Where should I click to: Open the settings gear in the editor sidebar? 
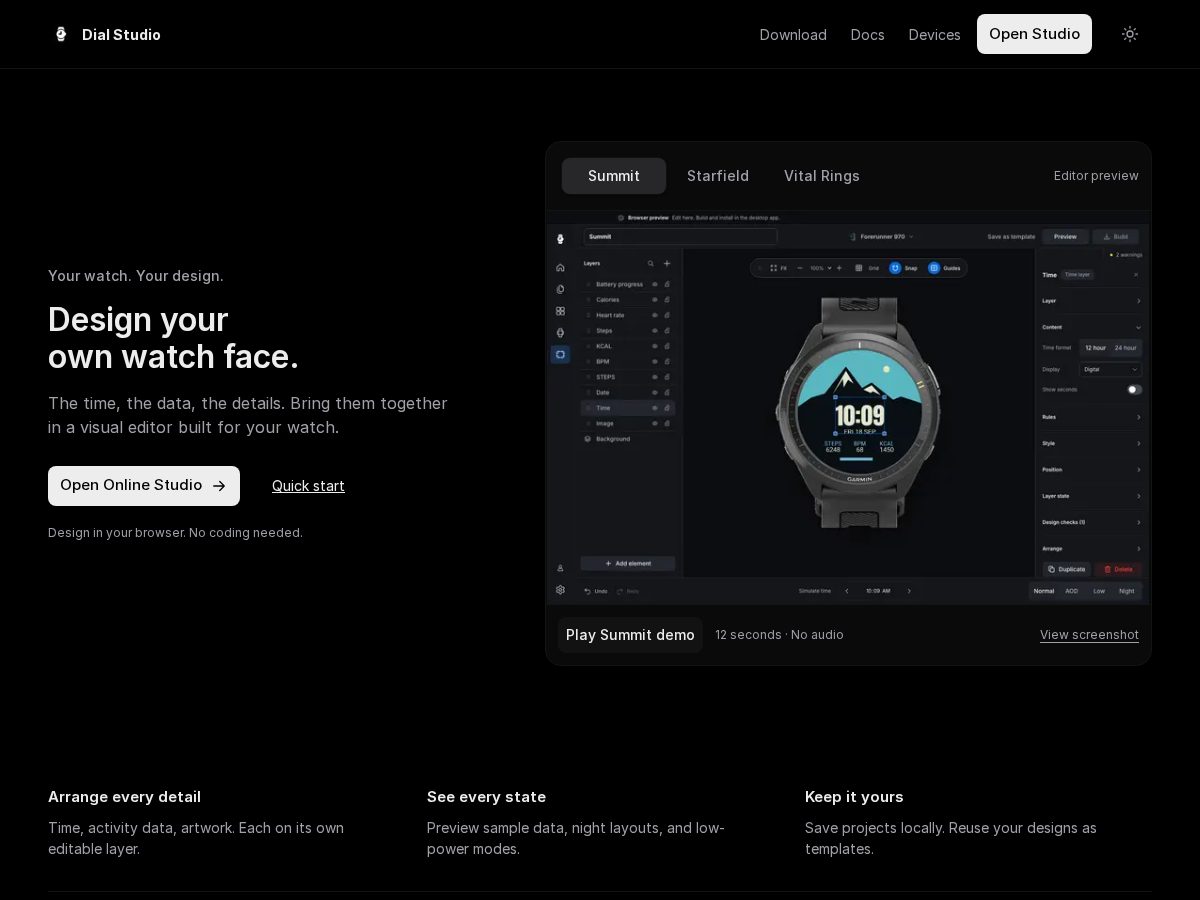(560, 590)
